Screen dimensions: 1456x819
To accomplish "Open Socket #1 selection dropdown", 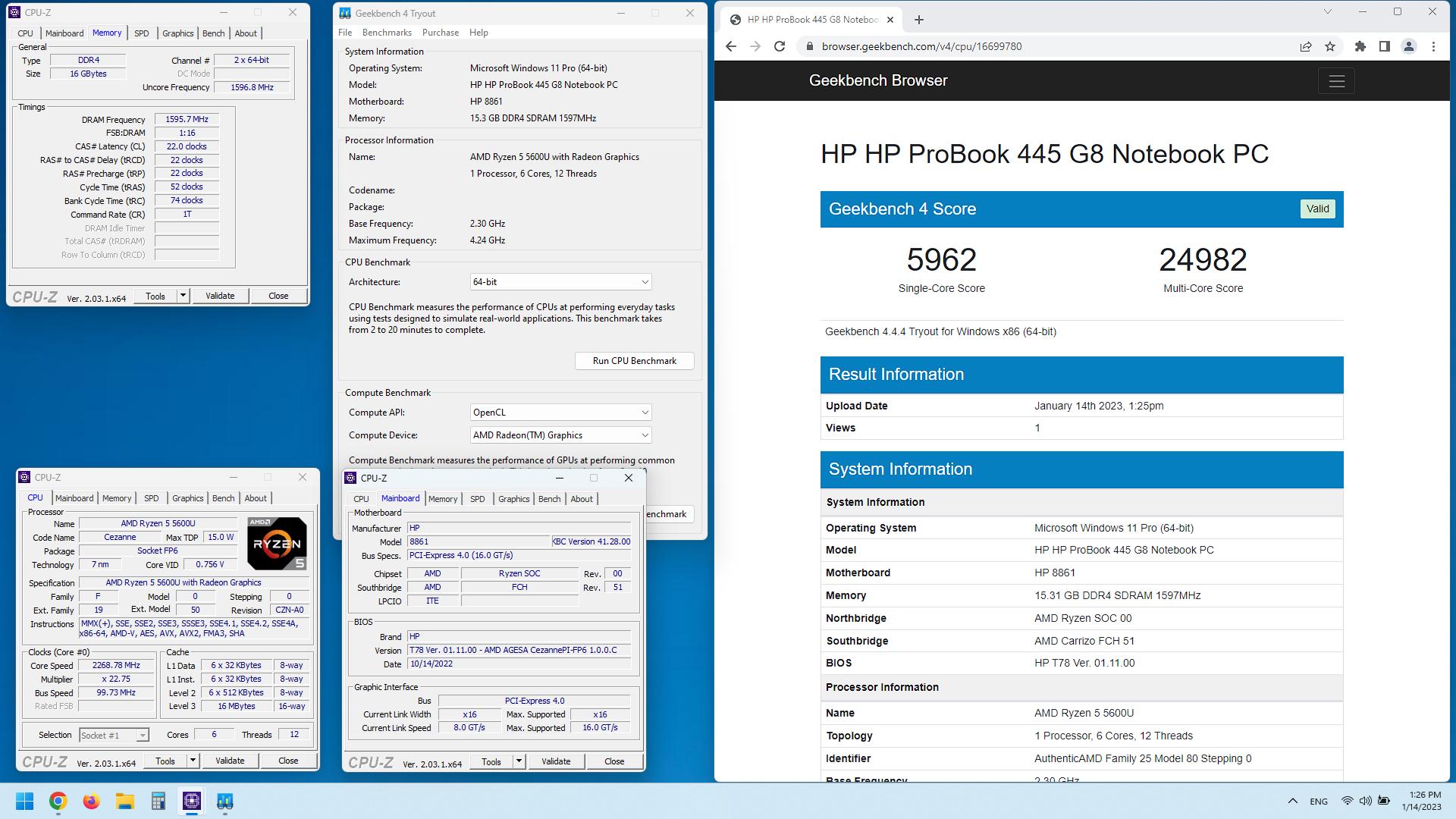I will (114, 736).
